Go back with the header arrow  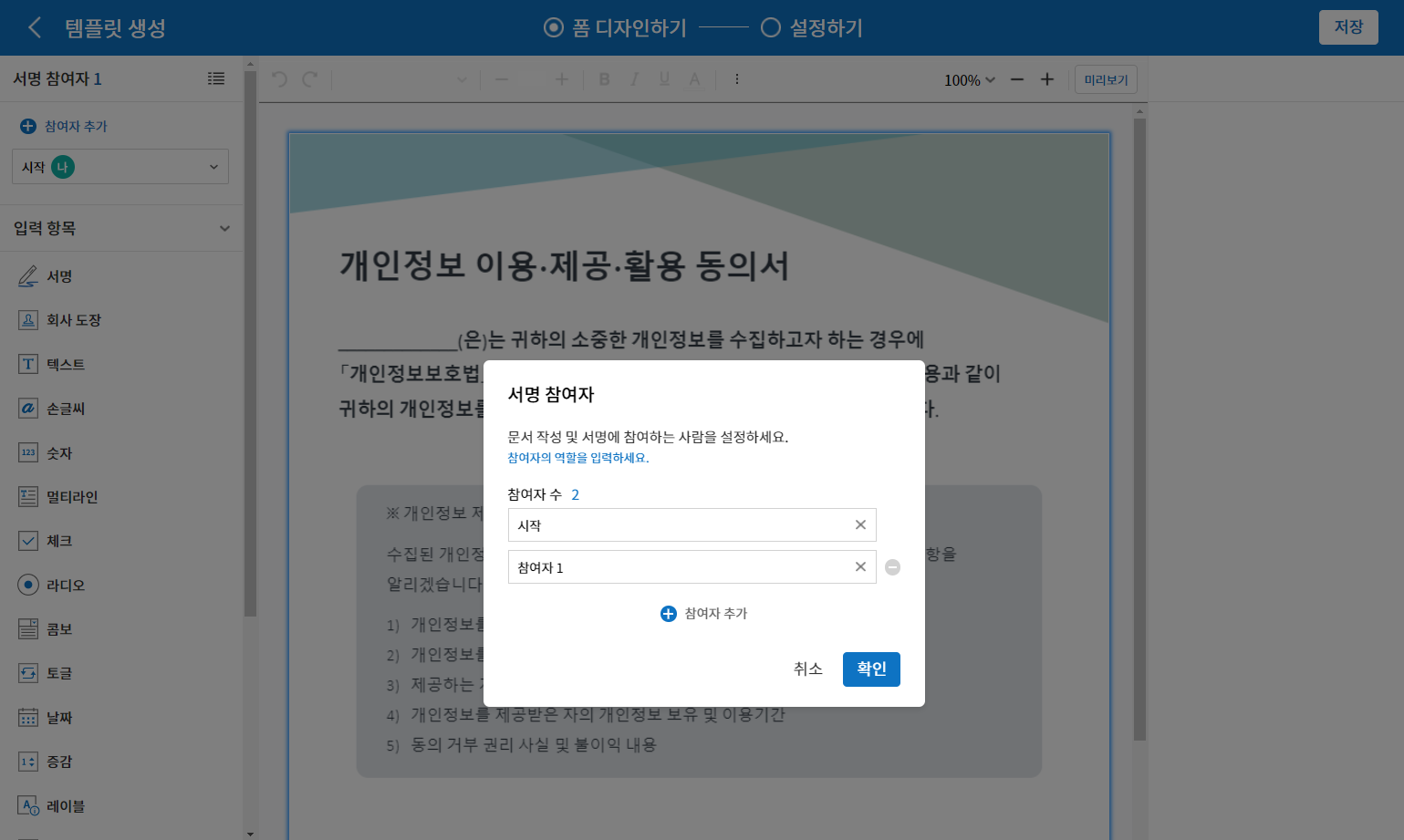point(35,27)
